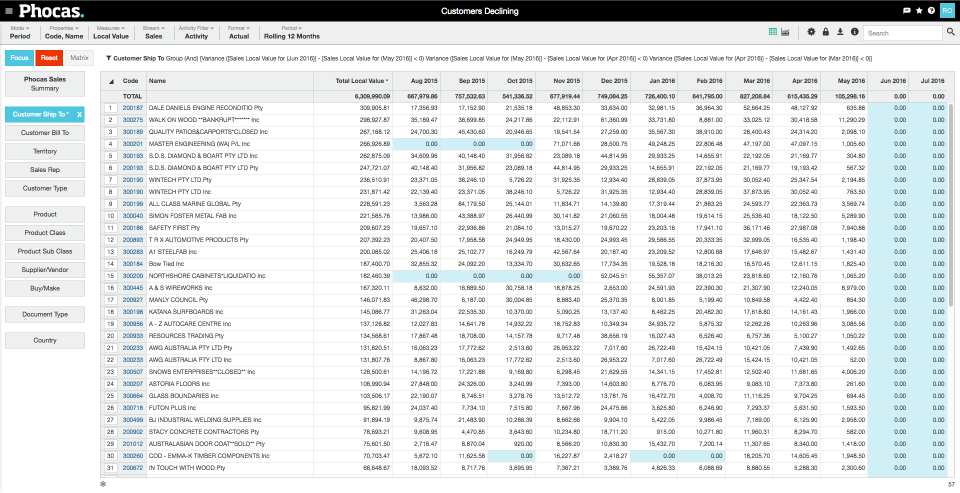Click the Aug 2015 column header
Image resolution: width=960 pixels, height=493 pixels.
click(x=416, y=81)
